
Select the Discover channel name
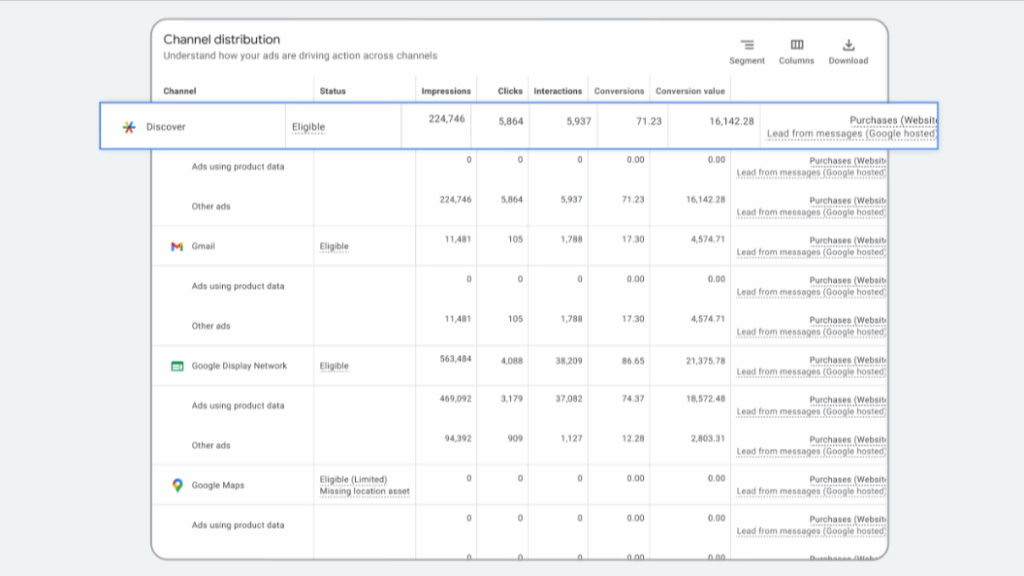click(x=166, y=127)
